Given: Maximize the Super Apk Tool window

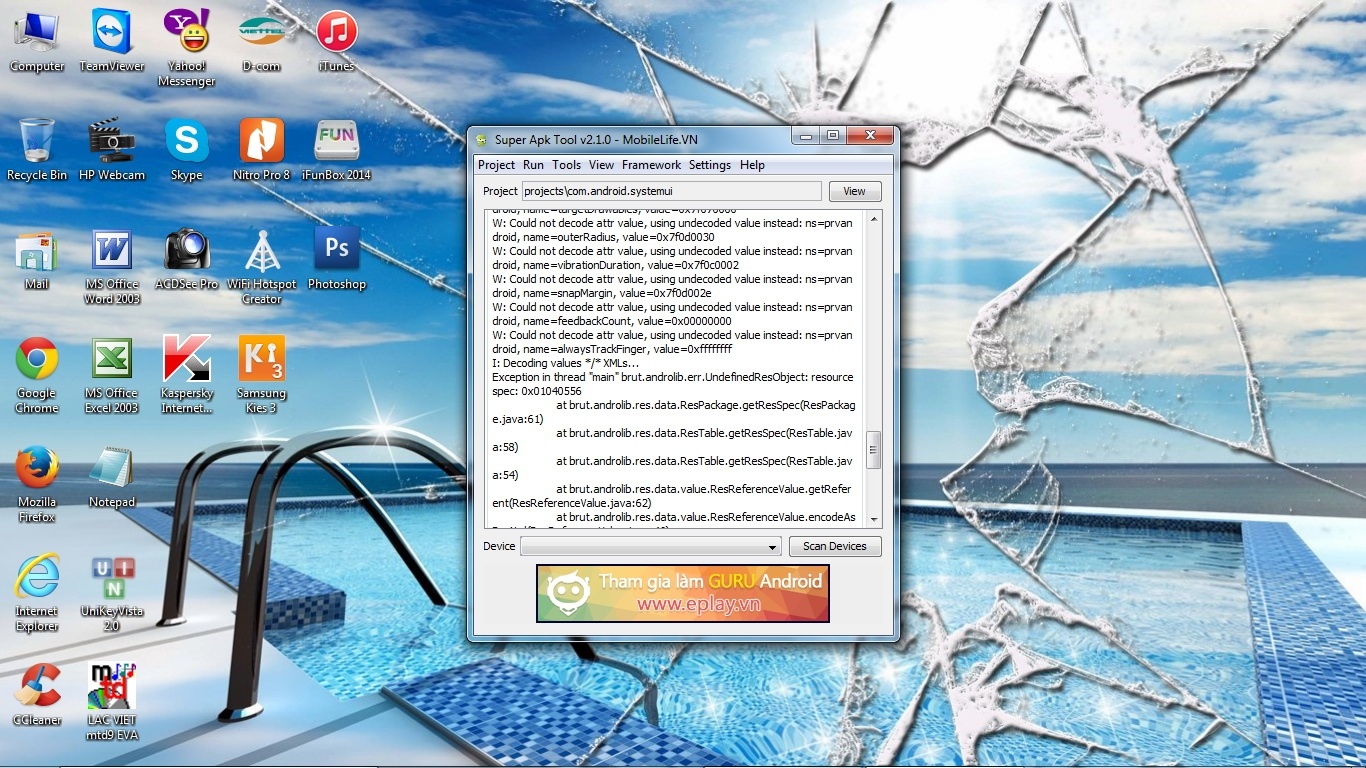Looking at the screenshot, I should point(832,135).
